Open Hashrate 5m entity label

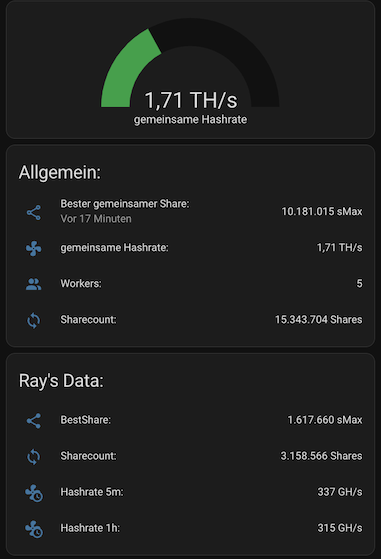click(x=92, y=492)
